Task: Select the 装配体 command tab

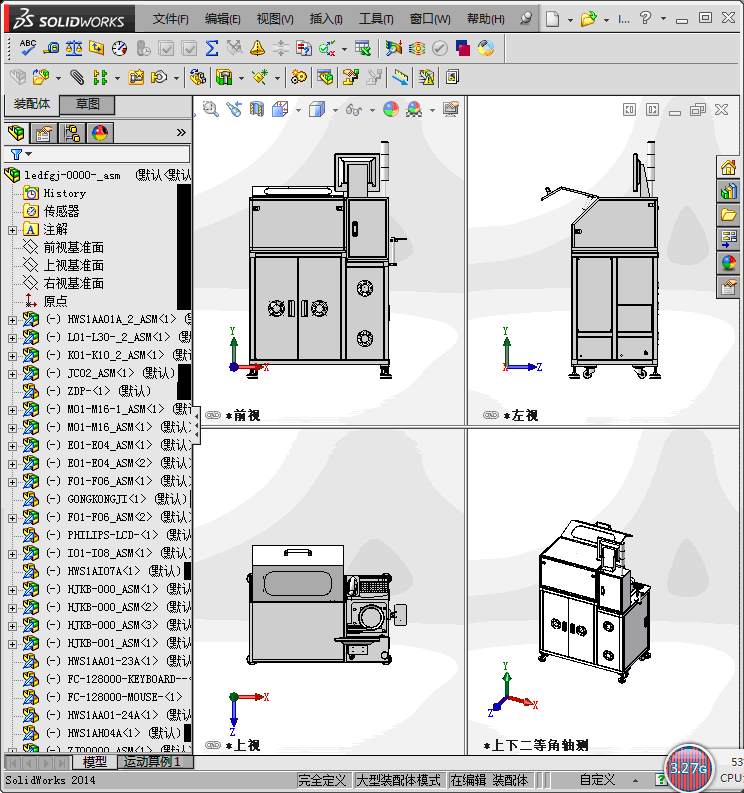Action: coord(32,104)
